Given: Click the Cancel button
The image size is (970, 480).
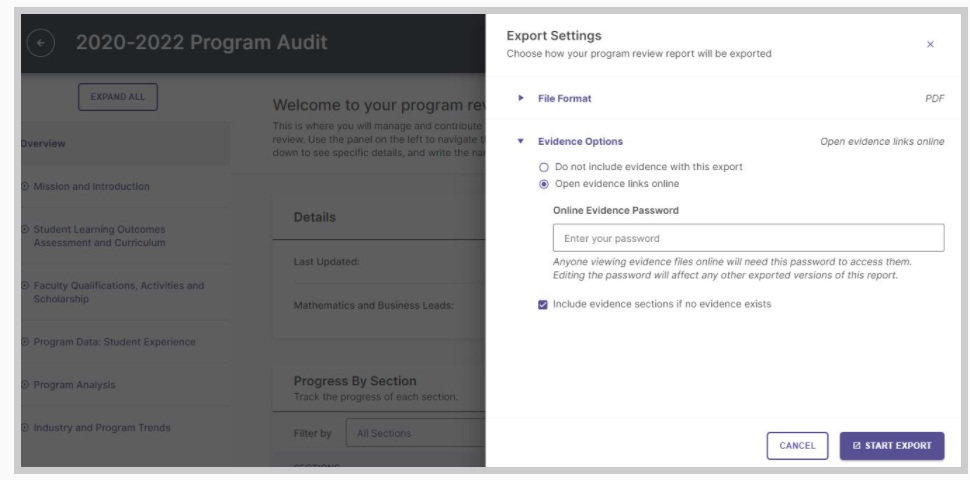Looking at the screenshot, I should [x=797, y=445].
